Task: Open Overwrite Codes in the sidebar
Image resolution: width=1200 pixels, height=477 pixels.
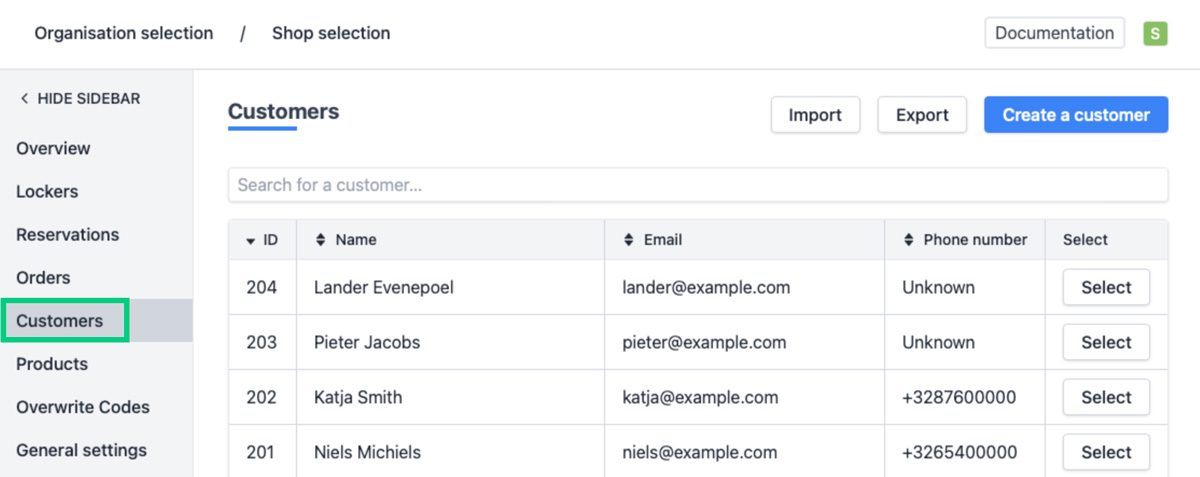Action: point(83,407)
